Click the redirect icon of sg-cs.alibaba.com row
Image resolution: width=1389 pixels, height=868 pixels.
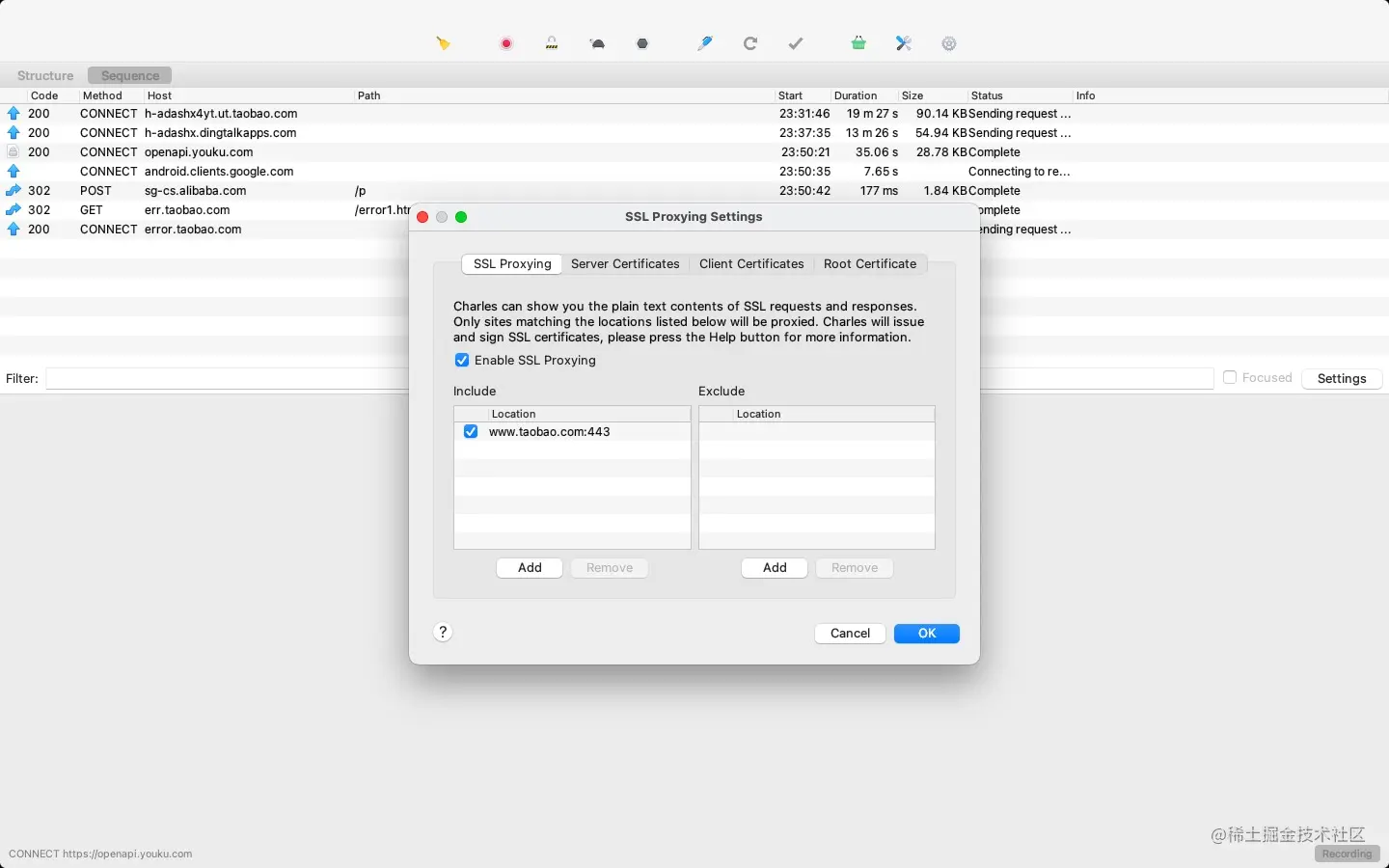[14, 191]
